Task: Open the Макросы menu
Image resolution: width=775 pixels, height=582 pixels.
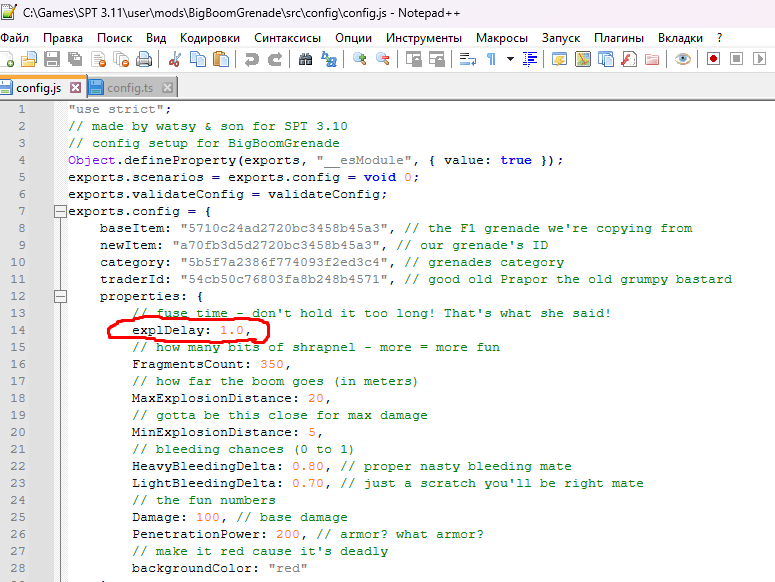Action: pos(502,38)
